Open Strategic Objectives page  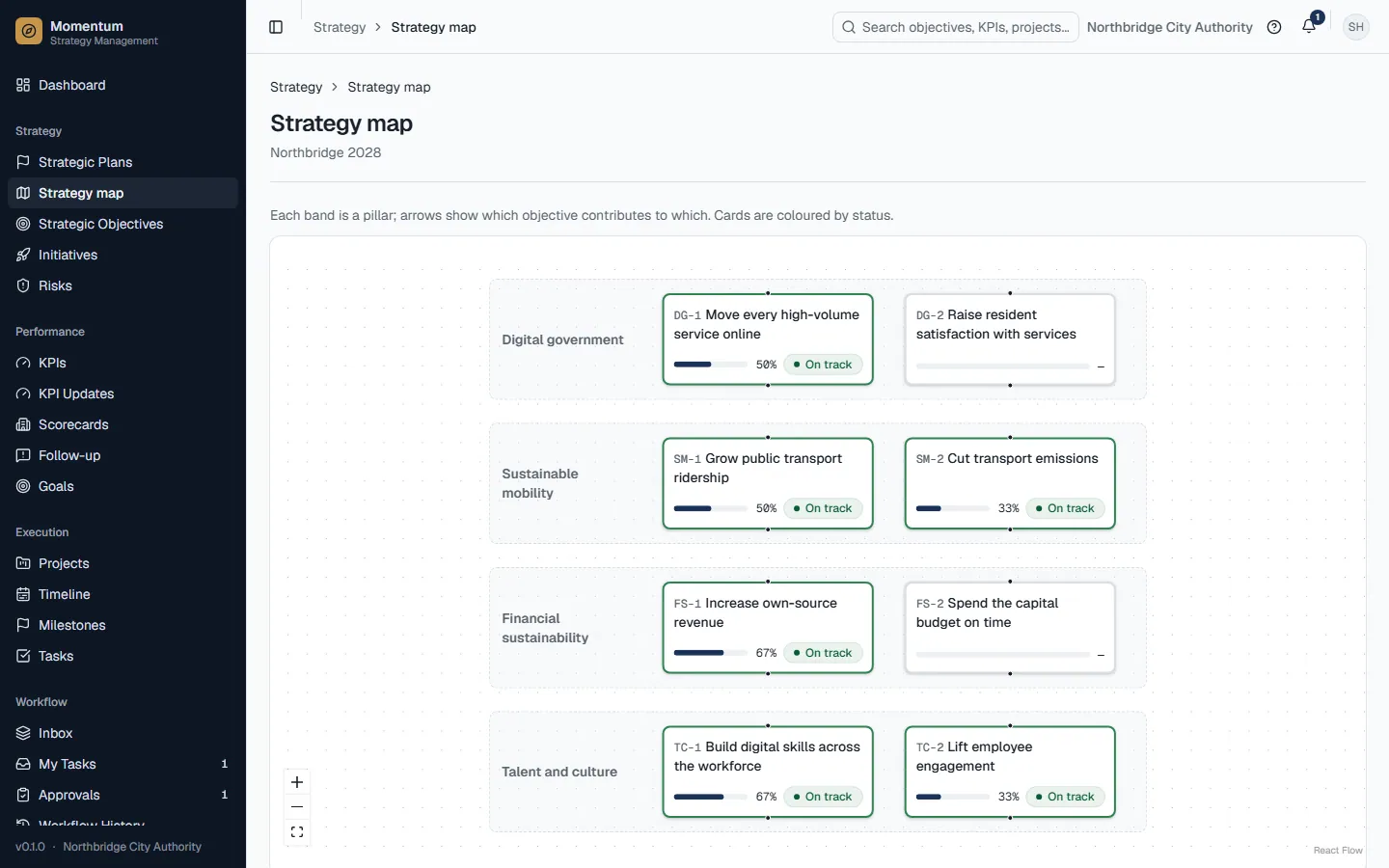[x=123, y=224]
